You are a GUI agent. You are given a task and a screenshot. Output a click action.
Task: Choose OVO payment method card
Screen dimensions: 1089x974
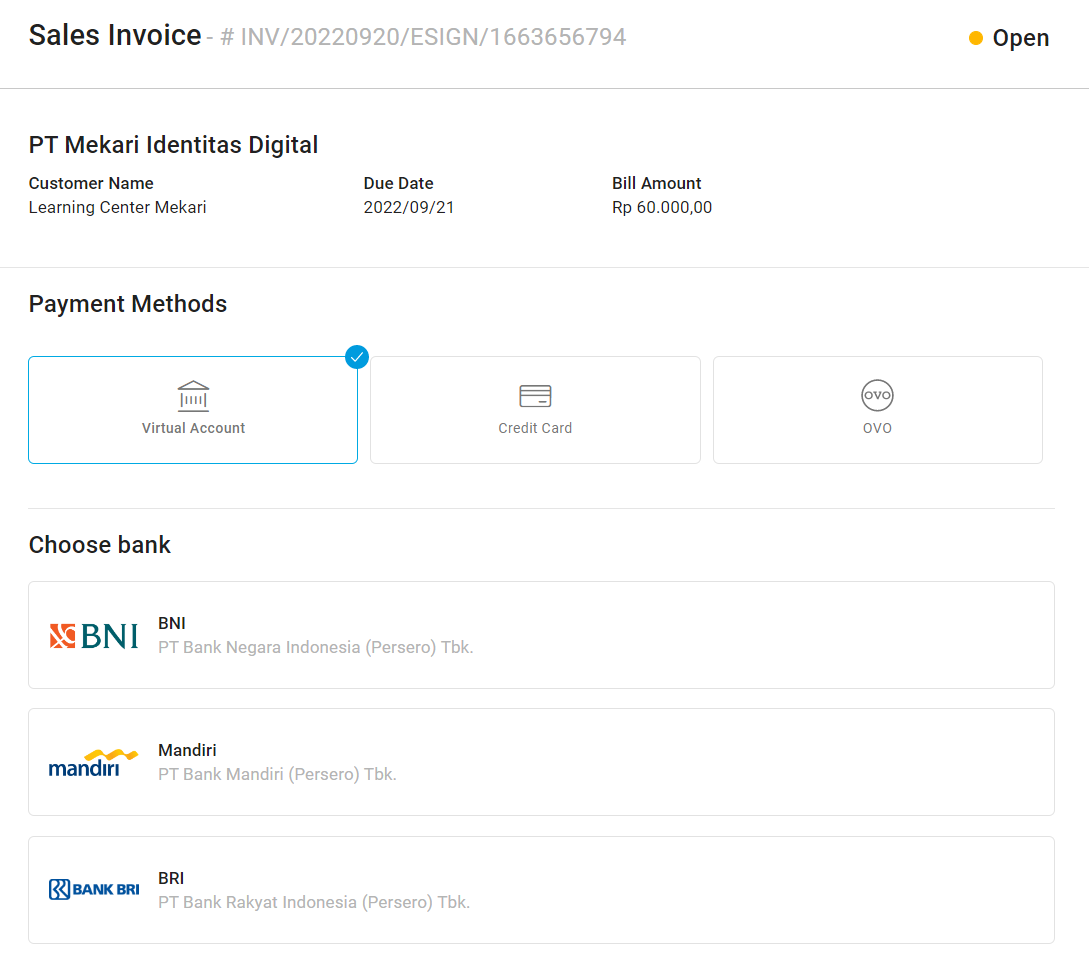coord(878,410)
